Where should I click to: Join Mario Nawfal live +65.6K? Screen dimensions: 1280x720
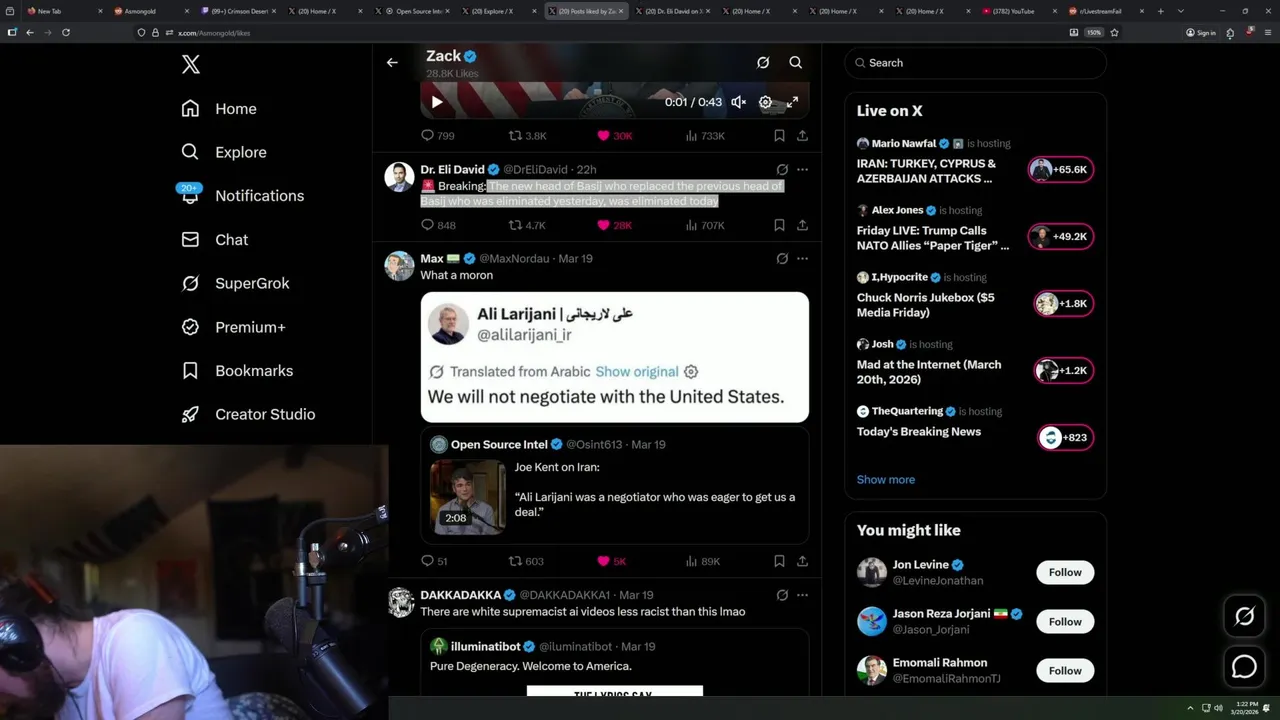point(1061,170)
